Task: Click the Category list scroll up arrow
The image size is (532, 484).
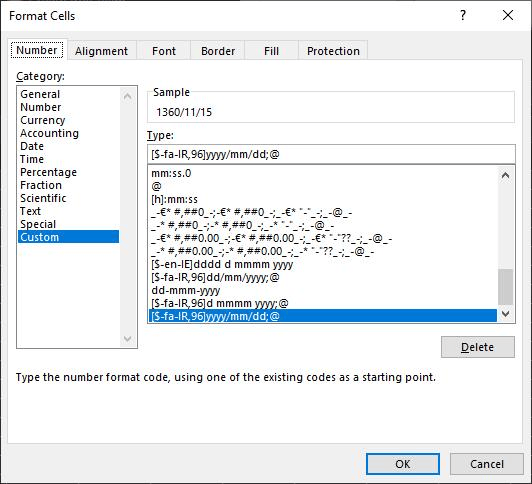Action: pyautogui.click(x=128, y=97)
